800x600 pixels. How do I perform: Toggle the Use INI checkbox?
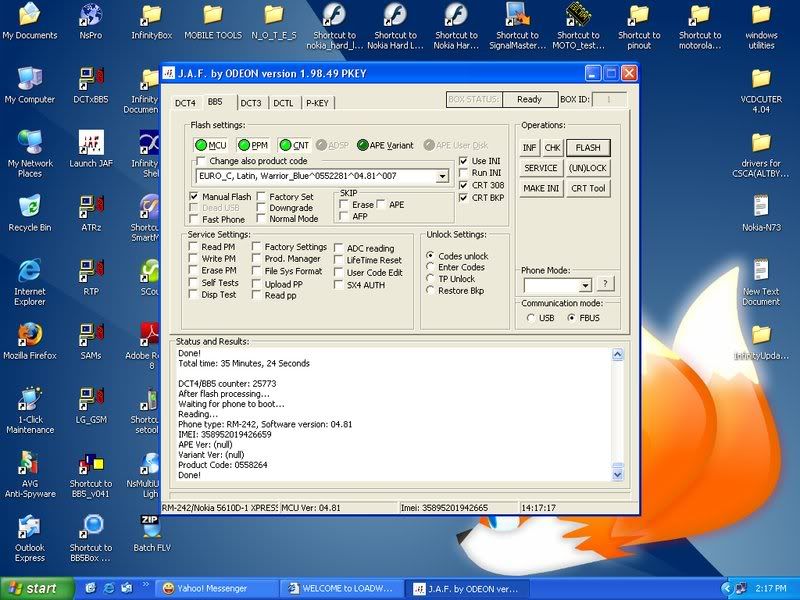click(x=463, y=161)
